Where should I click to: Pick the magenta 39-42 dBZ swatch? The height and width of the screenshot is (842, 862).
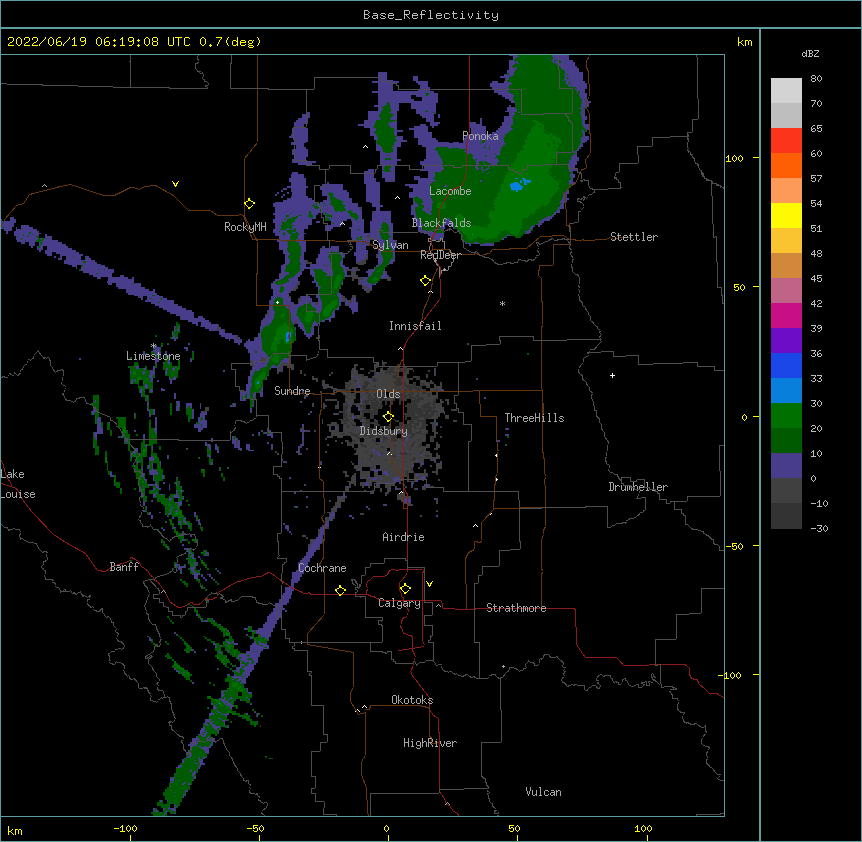coord(786,315)
